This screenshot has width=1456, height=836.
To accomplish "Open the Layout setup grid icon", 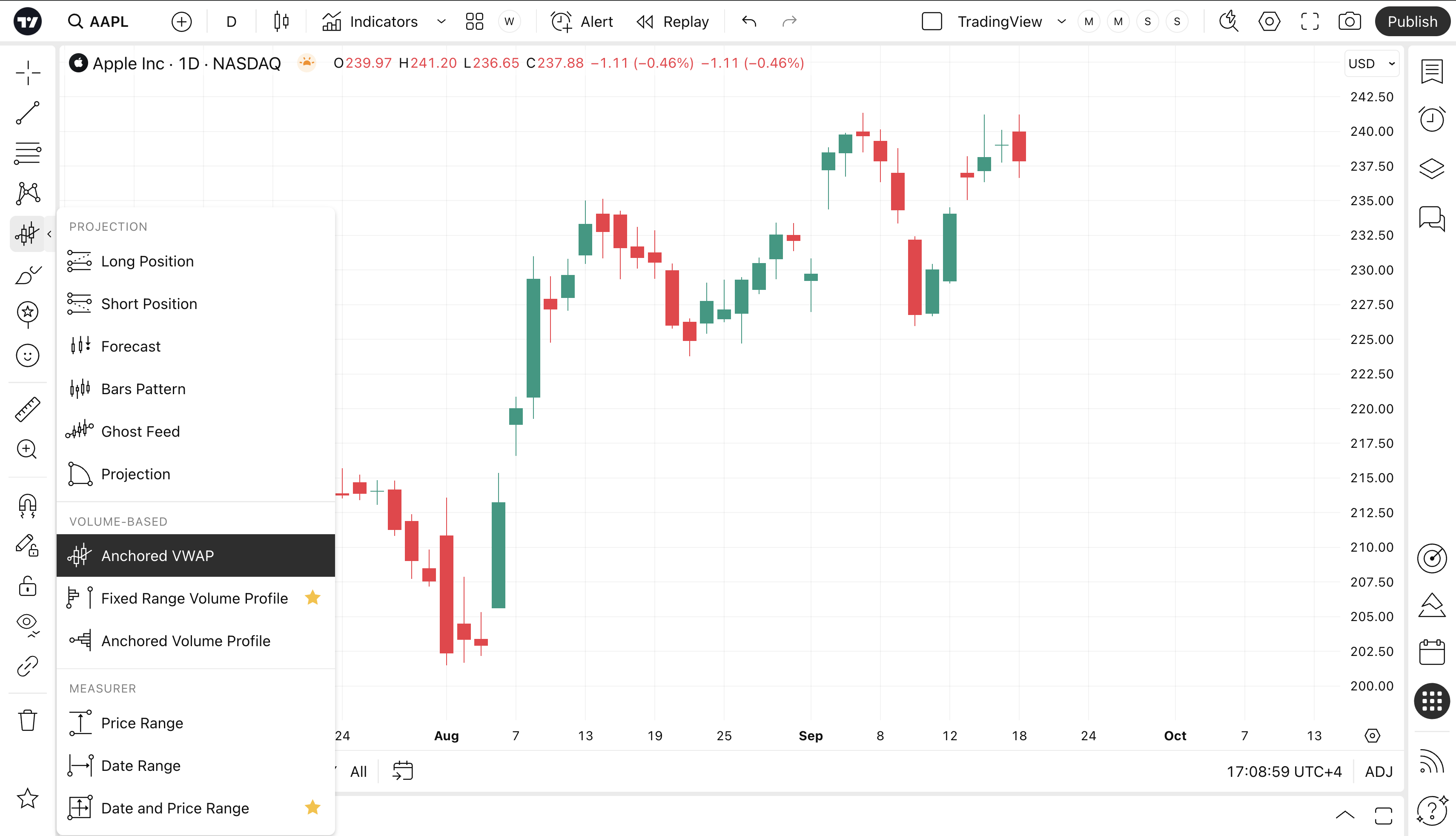I will pyautogui.click(x=474, y=22).
